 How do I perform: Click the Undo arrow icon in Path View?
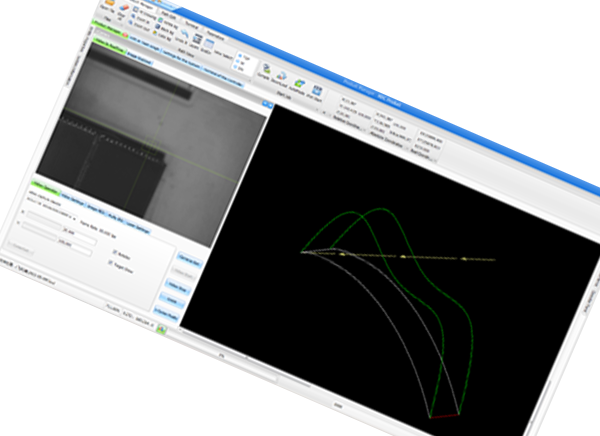tap(184, 34)
